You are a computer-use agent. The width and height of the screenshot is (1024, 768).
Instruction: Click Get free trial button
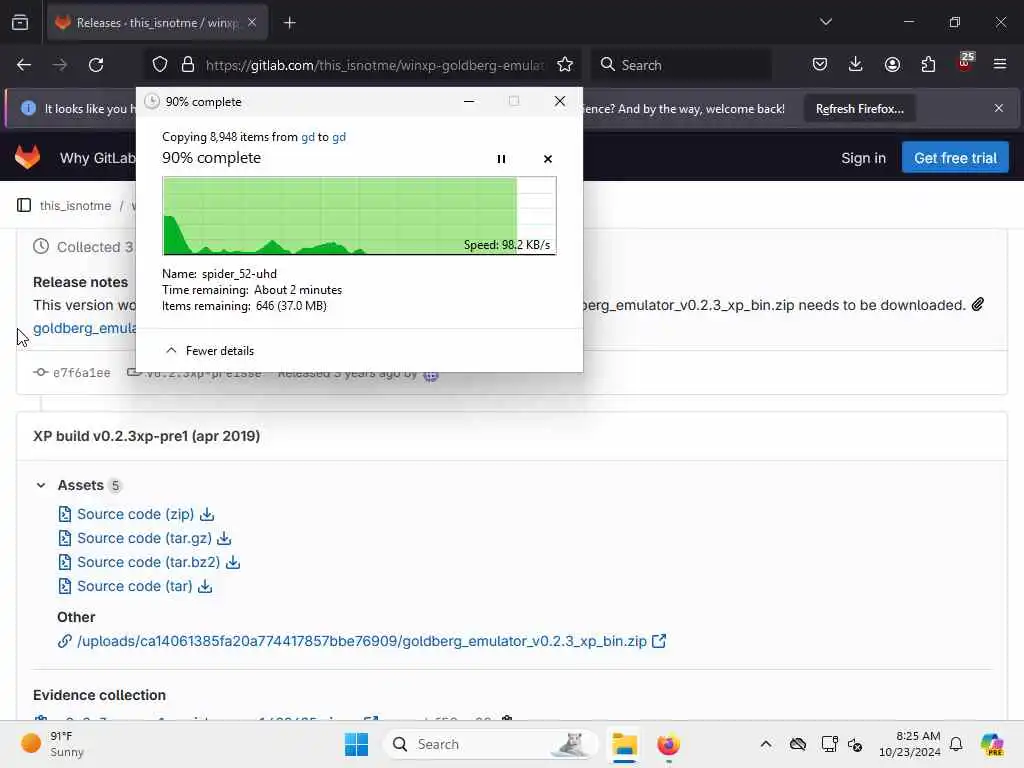click(955, 158)
